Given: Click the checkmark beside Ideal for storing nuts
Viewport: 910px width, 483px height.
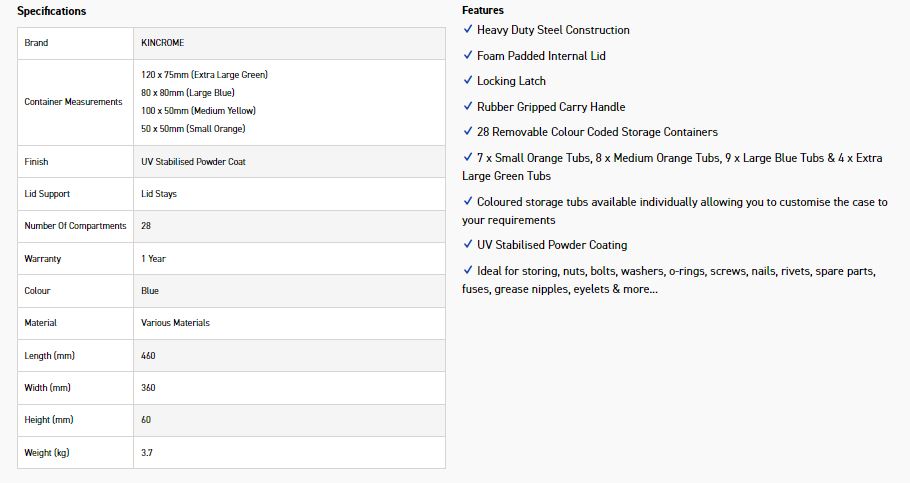Looking at the screenshot, I should click(x=468, y=271).
